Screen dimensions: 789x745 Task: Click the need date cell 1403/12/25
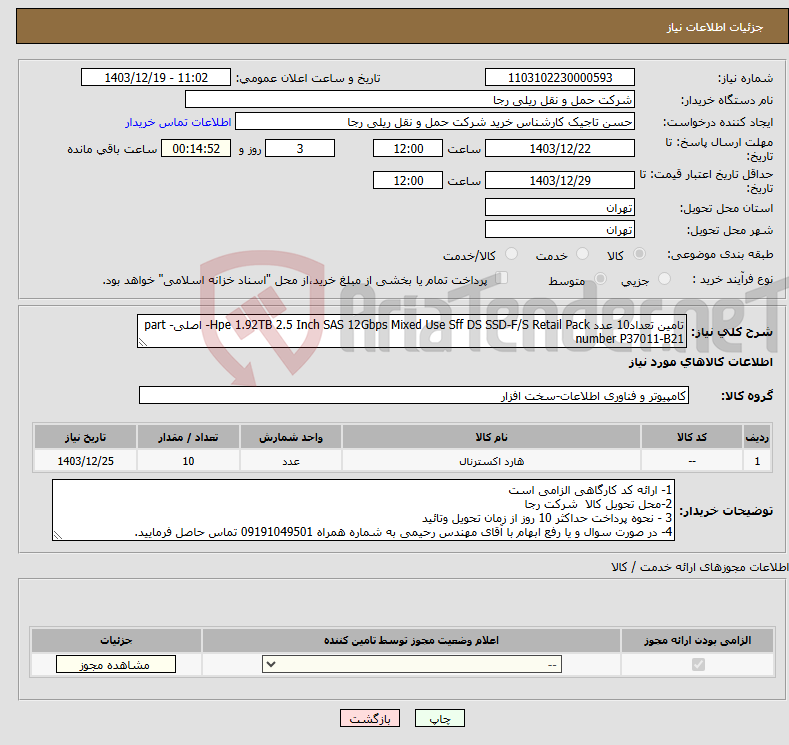pyautogui.click(x=86, y=461)
